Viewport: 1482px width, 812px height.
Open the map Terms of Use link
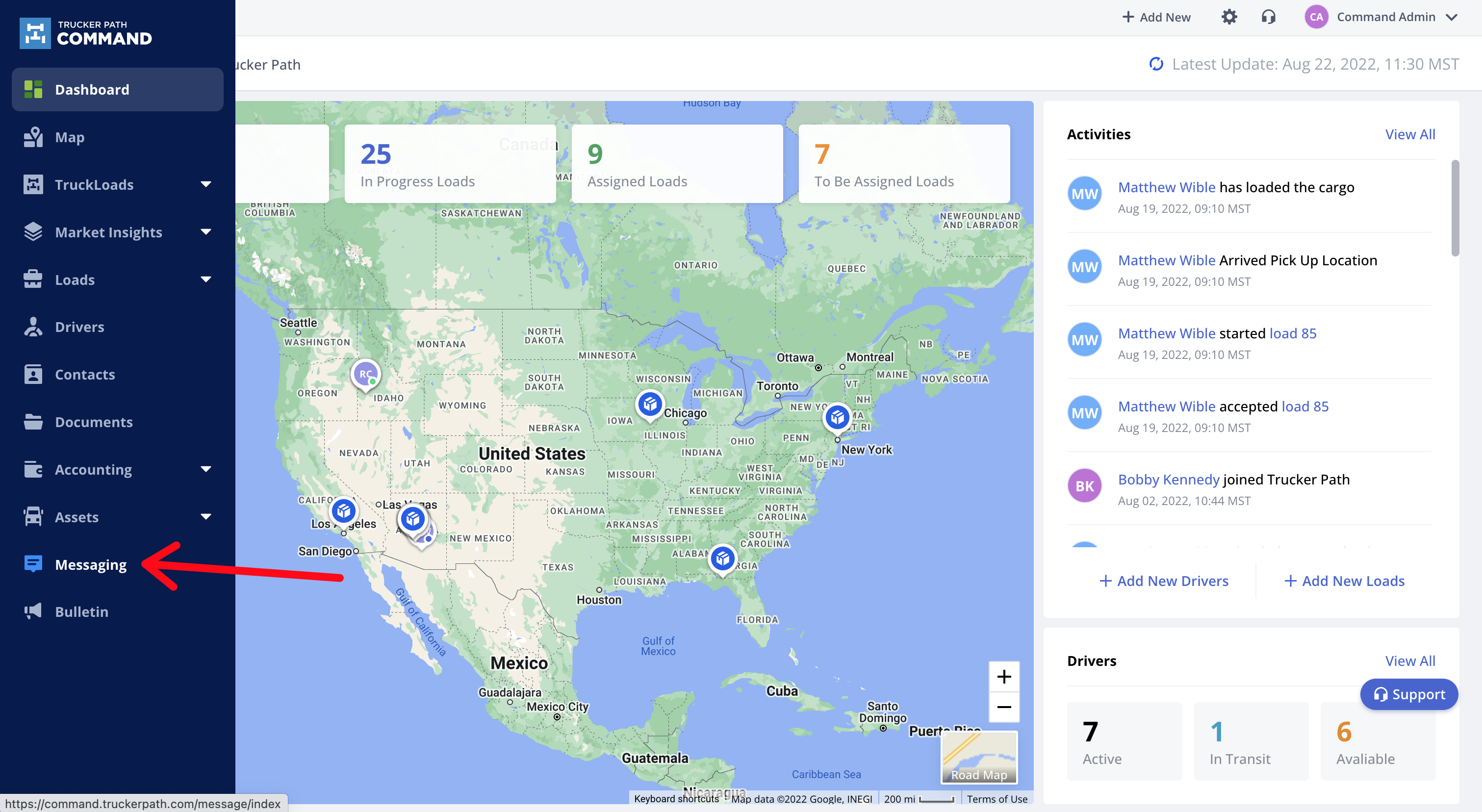point(997,799)
